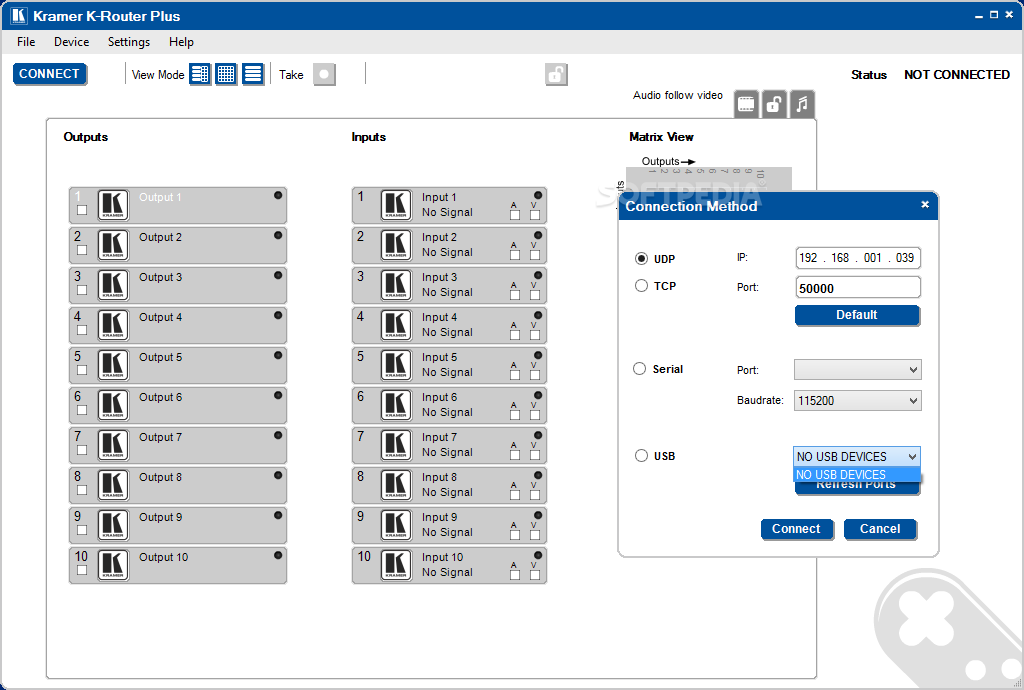Click the Kramer app logo in title bar

[19, 16]
